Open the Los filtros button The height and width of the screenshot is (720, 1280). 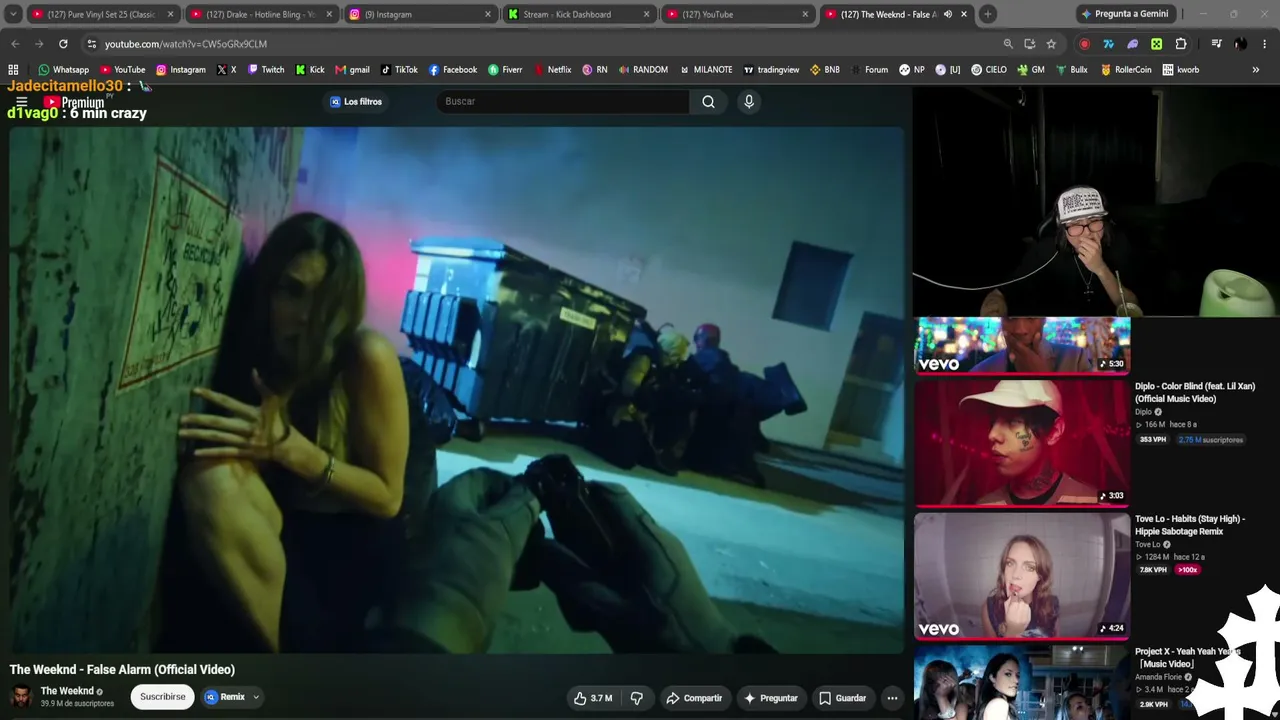(356, 101)
